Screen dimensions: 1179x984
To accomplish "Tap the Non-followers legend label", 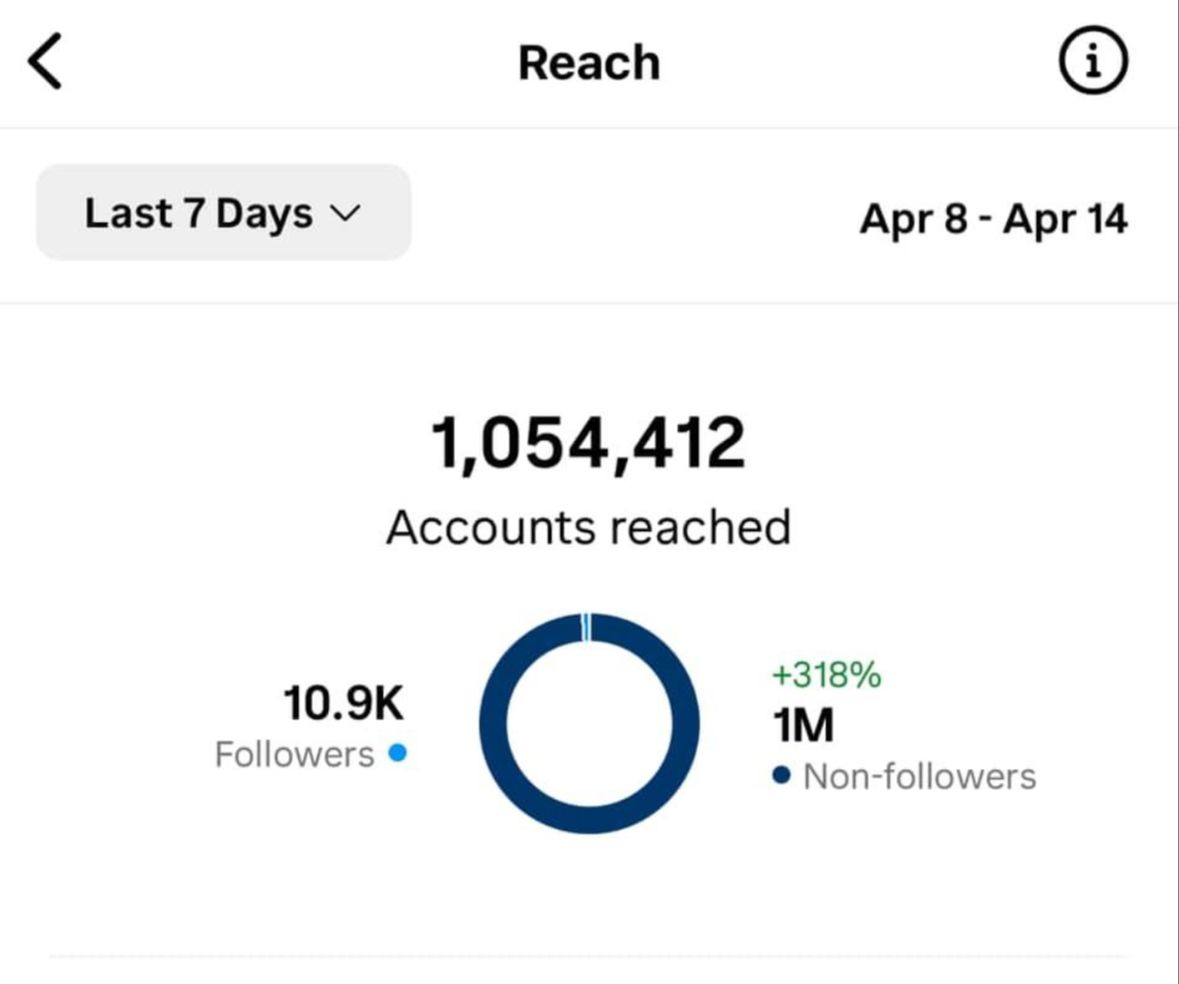I will click(919, 776).
